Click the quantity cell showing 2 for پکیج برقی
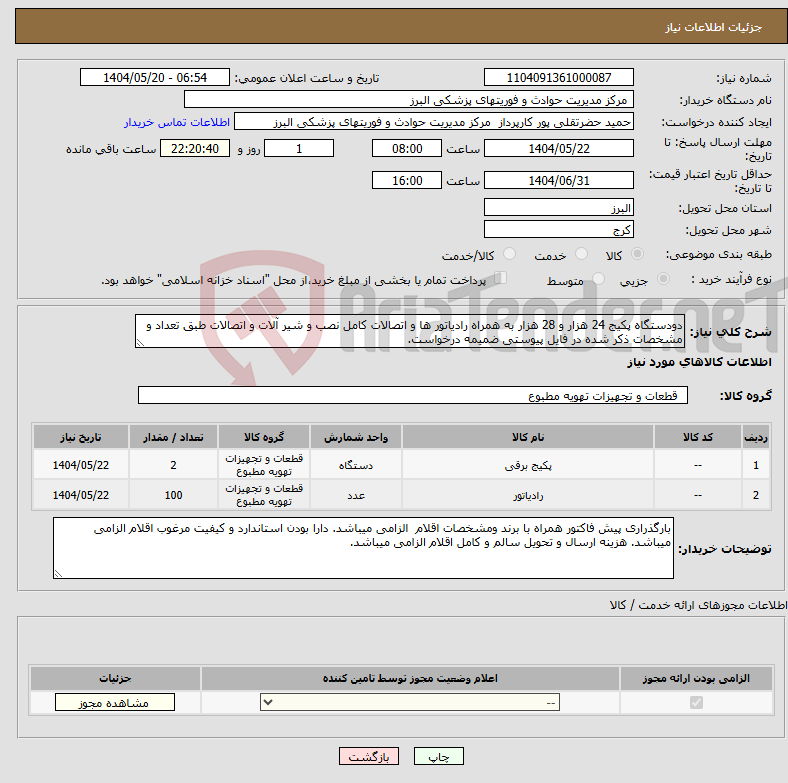 coord(173,465)
